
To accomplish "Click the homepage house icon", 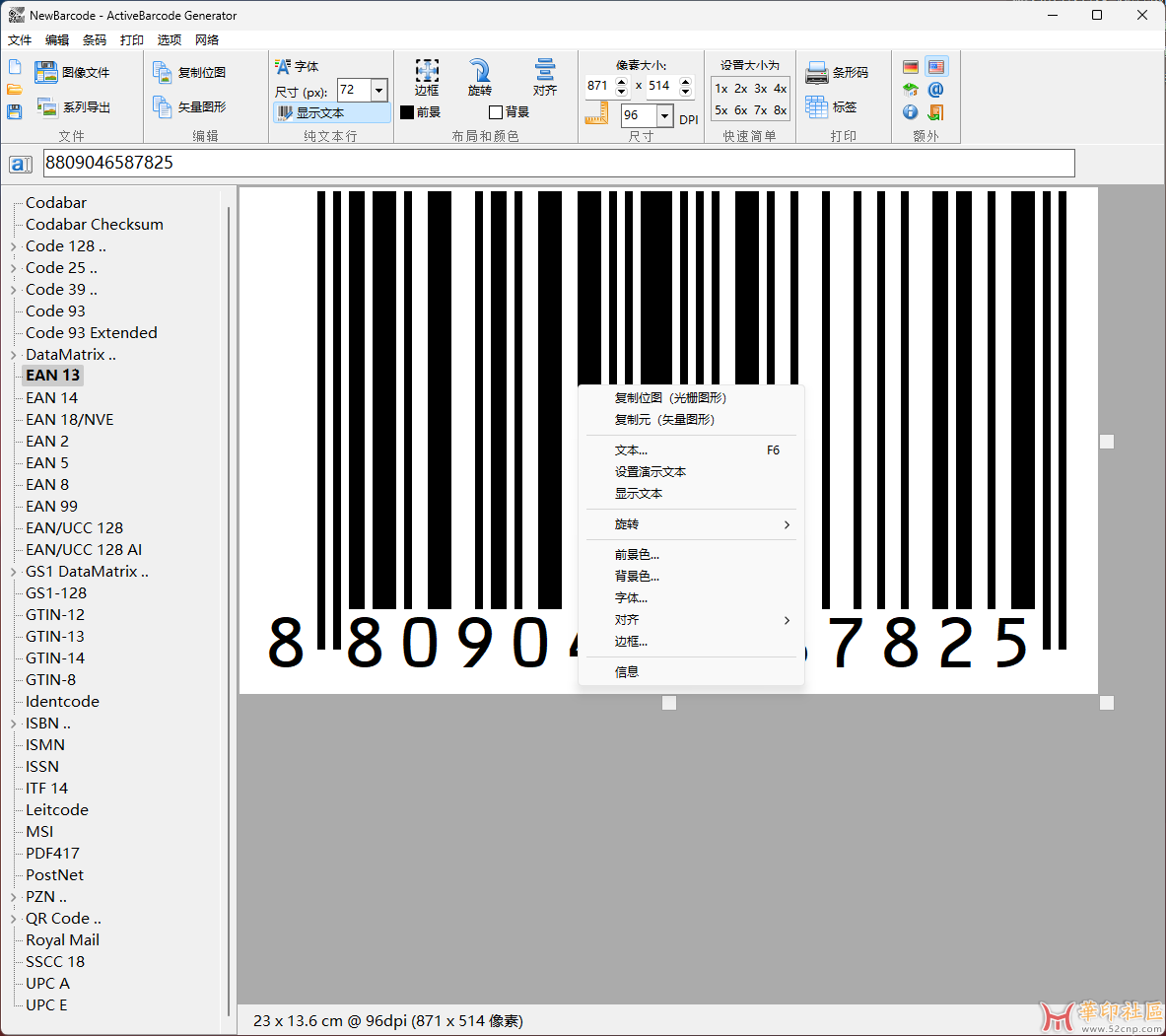I will pyautogui.click(x=911, y=90).
